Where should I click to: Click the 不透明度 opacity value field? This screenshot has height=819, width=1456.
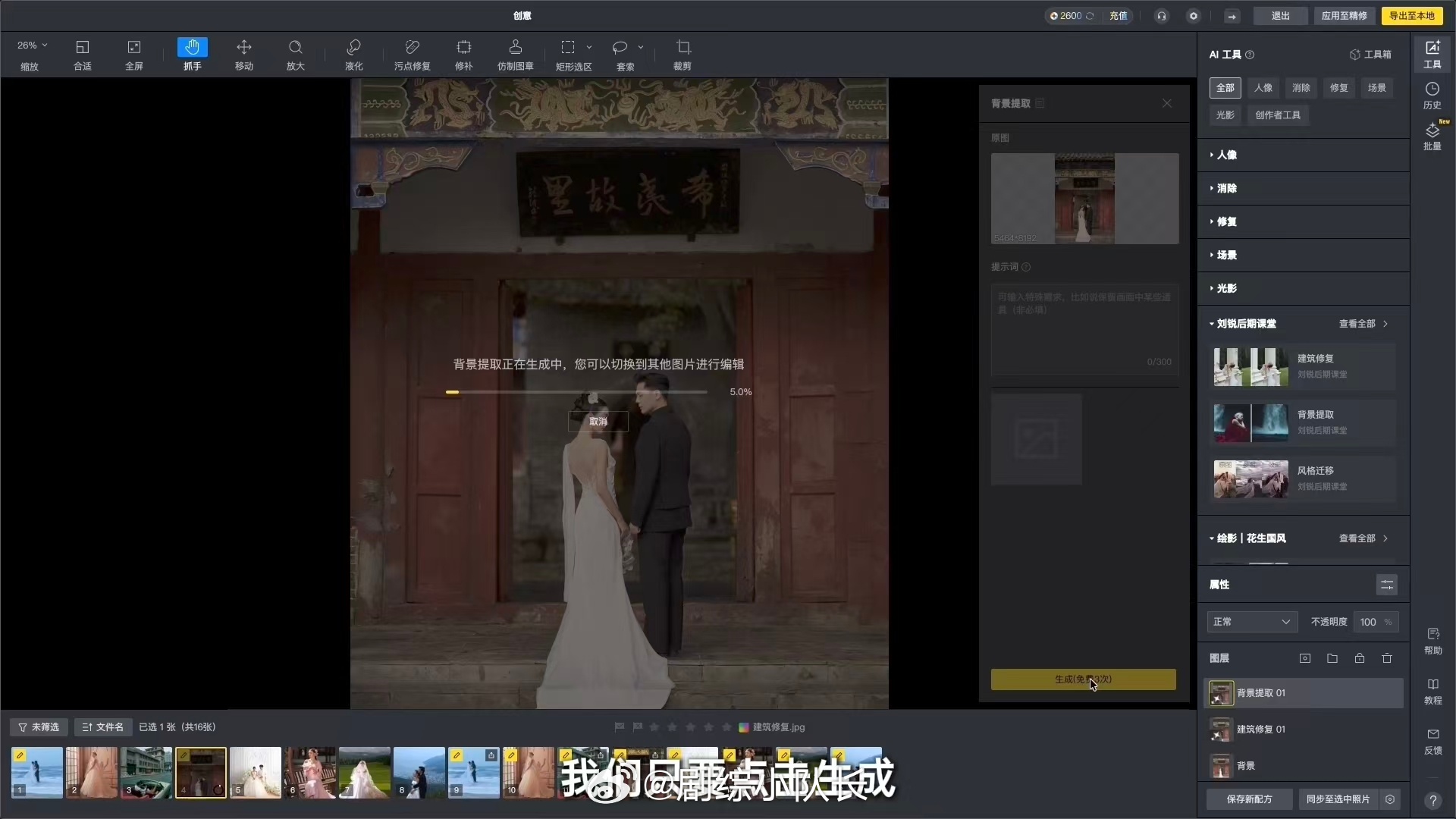pyautogui.click(x=1369, y=622)
